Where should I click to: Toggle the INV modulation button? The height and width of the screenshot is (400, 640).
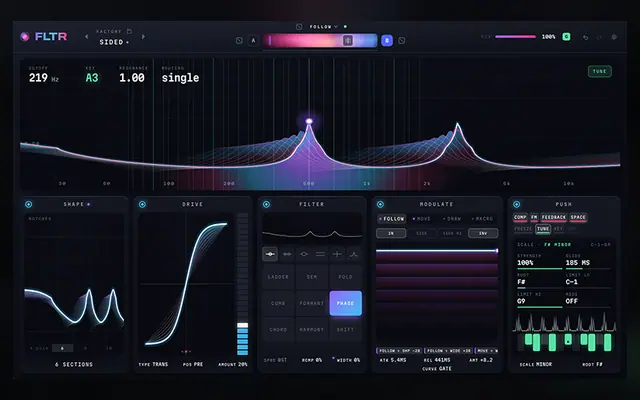(x=483, y=233)
